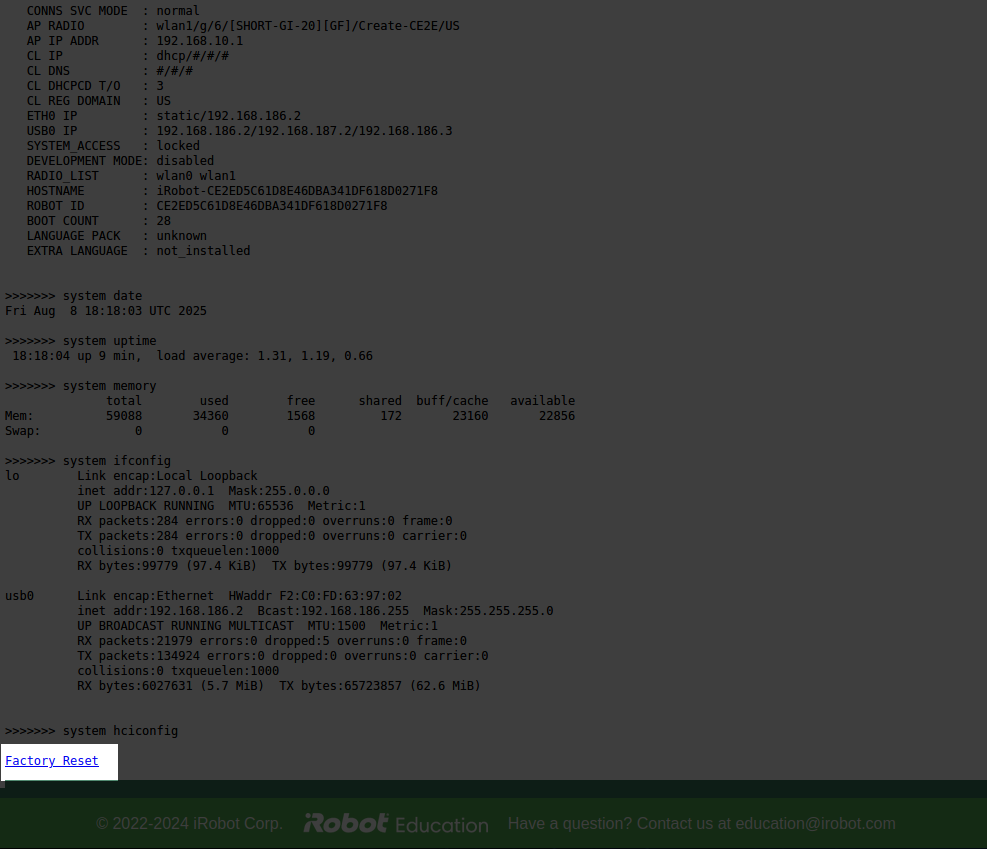Click the iRobot Education footer logo
The width and height of the screenshot is (987, 849).
[396, 824]
